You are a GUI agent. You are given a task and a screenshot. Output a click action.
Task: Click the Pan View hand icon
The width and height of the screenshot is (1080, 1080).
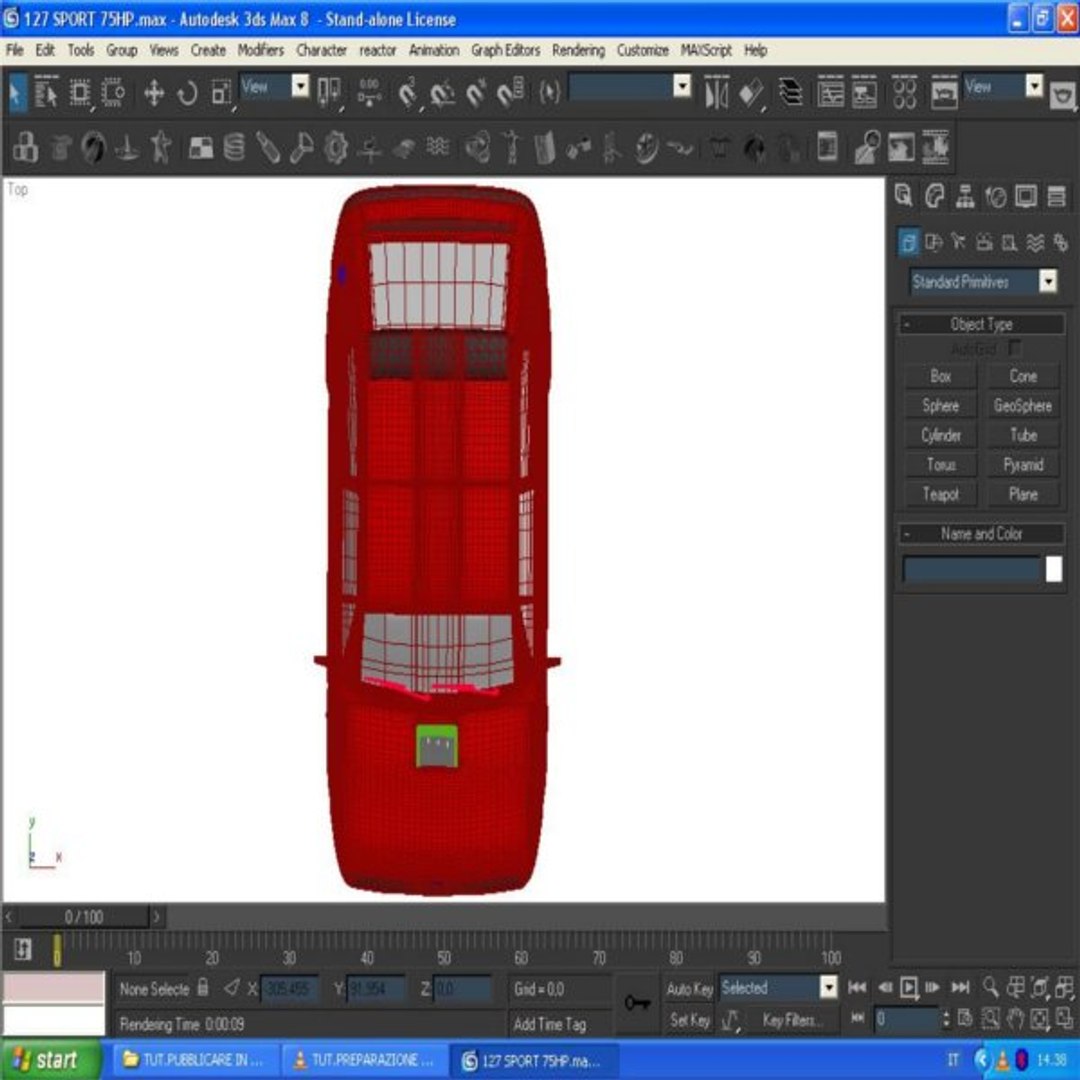pos(1015,1018)
